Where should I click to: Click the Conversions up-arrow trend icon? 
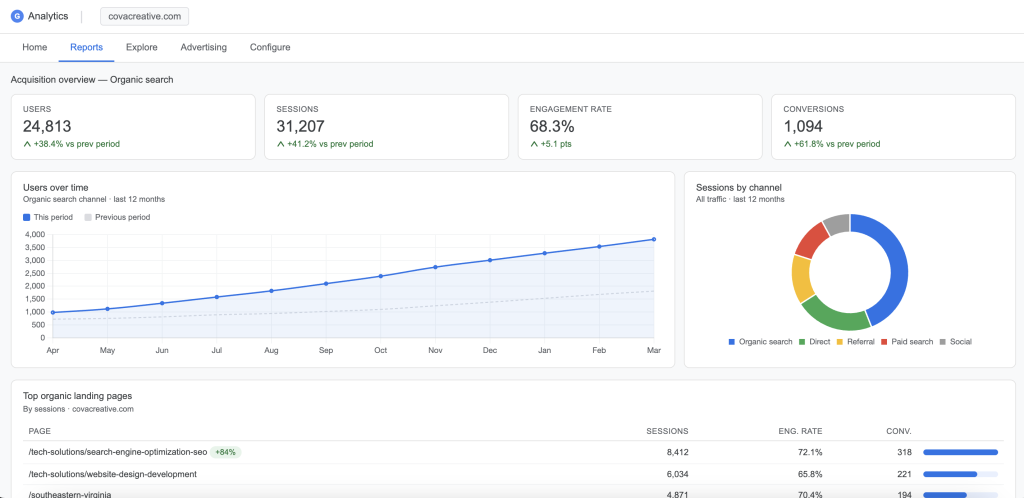788,144
